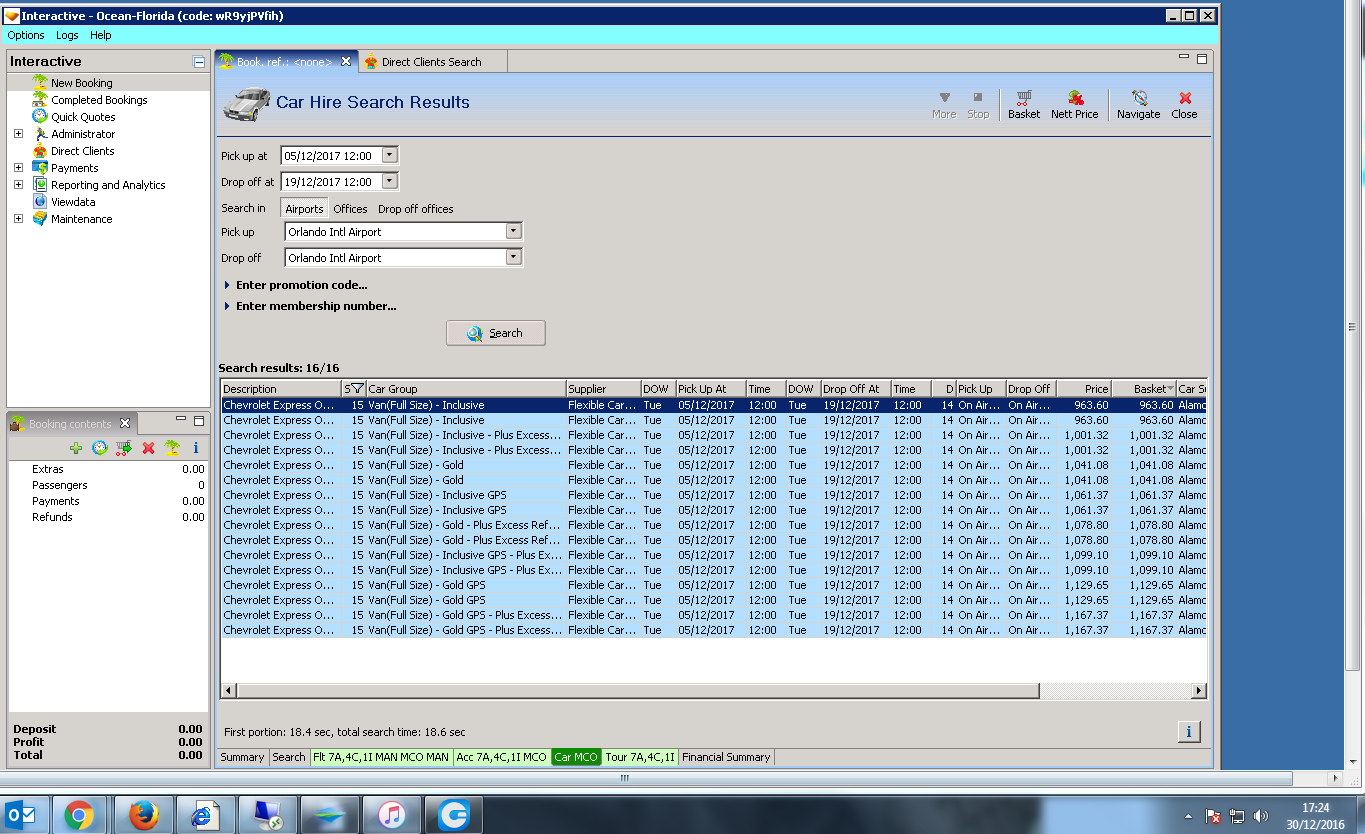Open the Drop off at date dropdown

(390, 181)
